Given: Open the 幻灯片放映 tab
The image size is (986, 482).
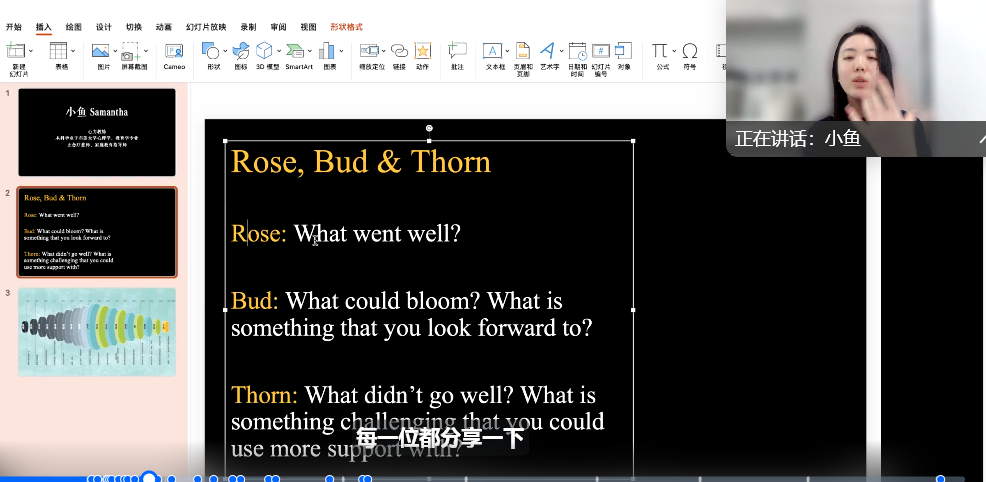Looking at the screenshot, I should click(206, 27).
